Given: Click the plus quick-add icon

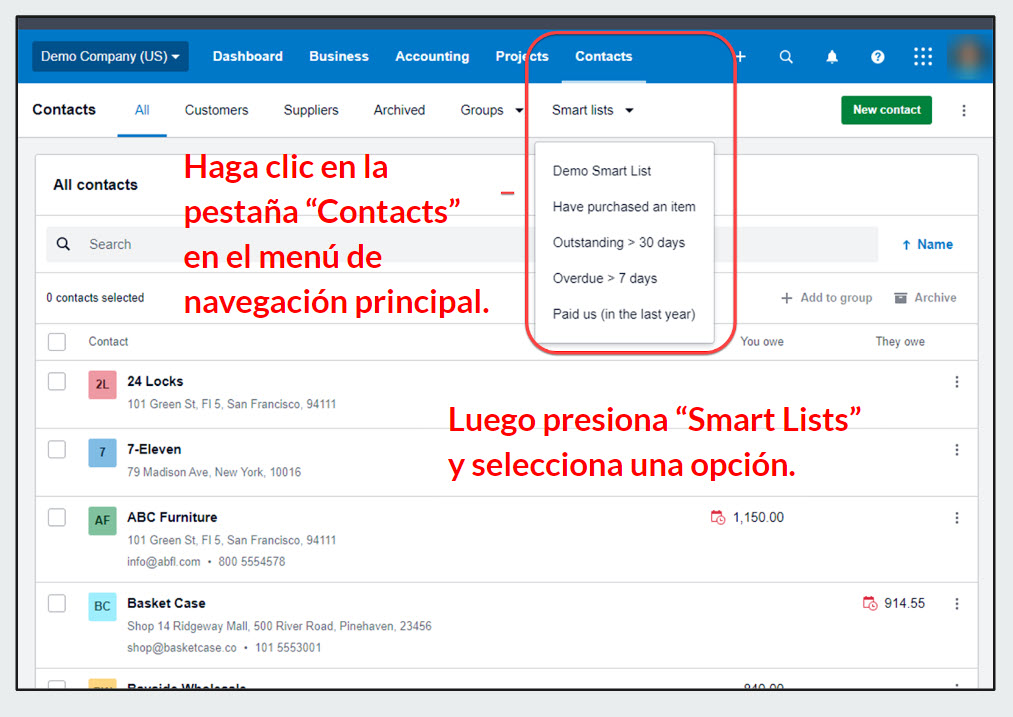Looking at the screenshot, I should [x=741, y=57].
